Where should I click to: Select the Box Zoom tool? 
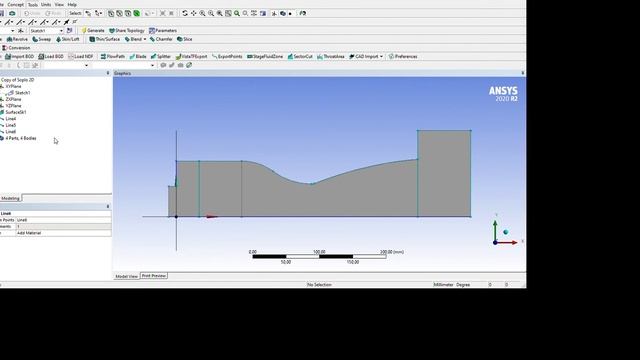point(211,13)
